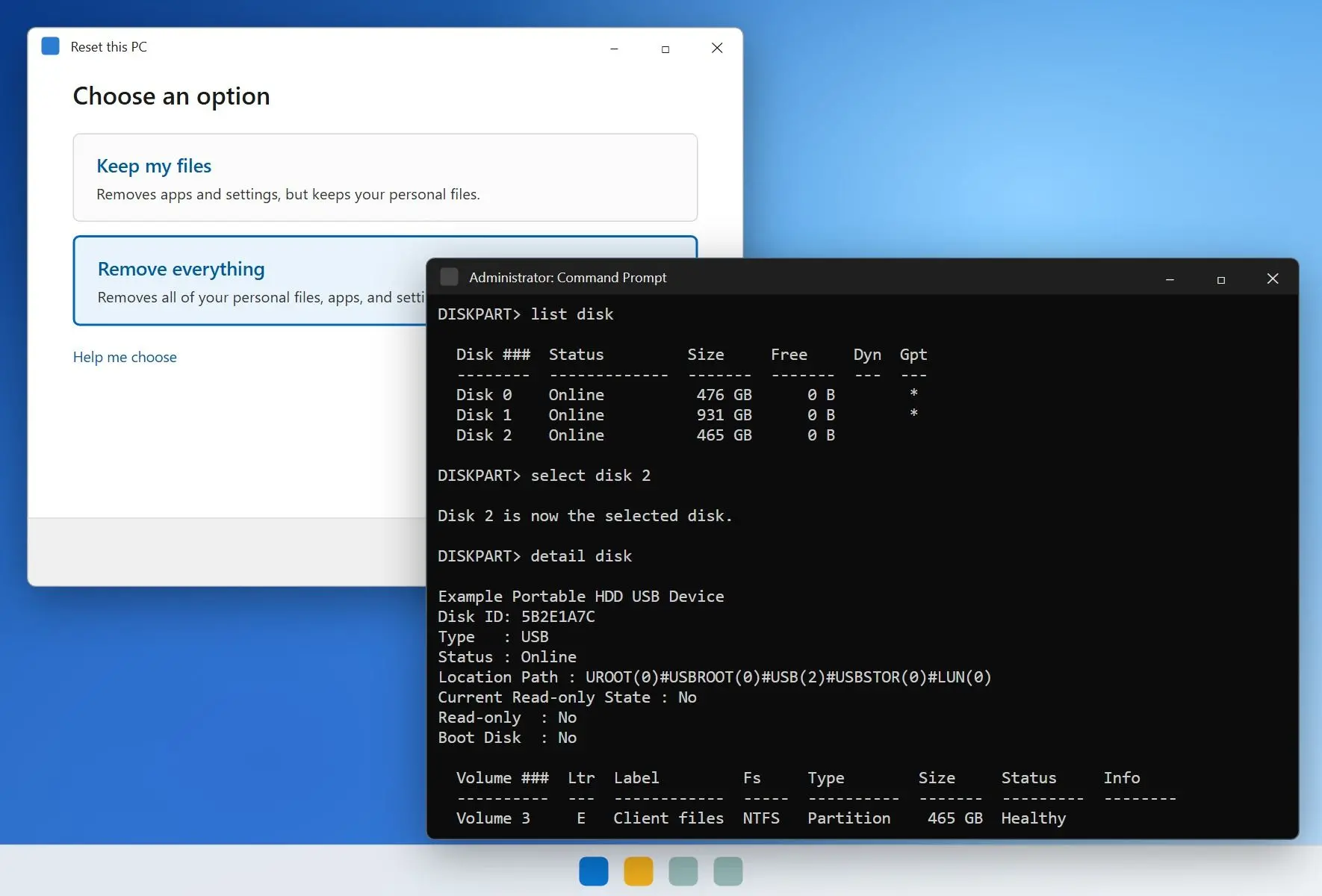Choose the Remove everything option
This screenshot has width=1322, height=896.
point(250,281)
